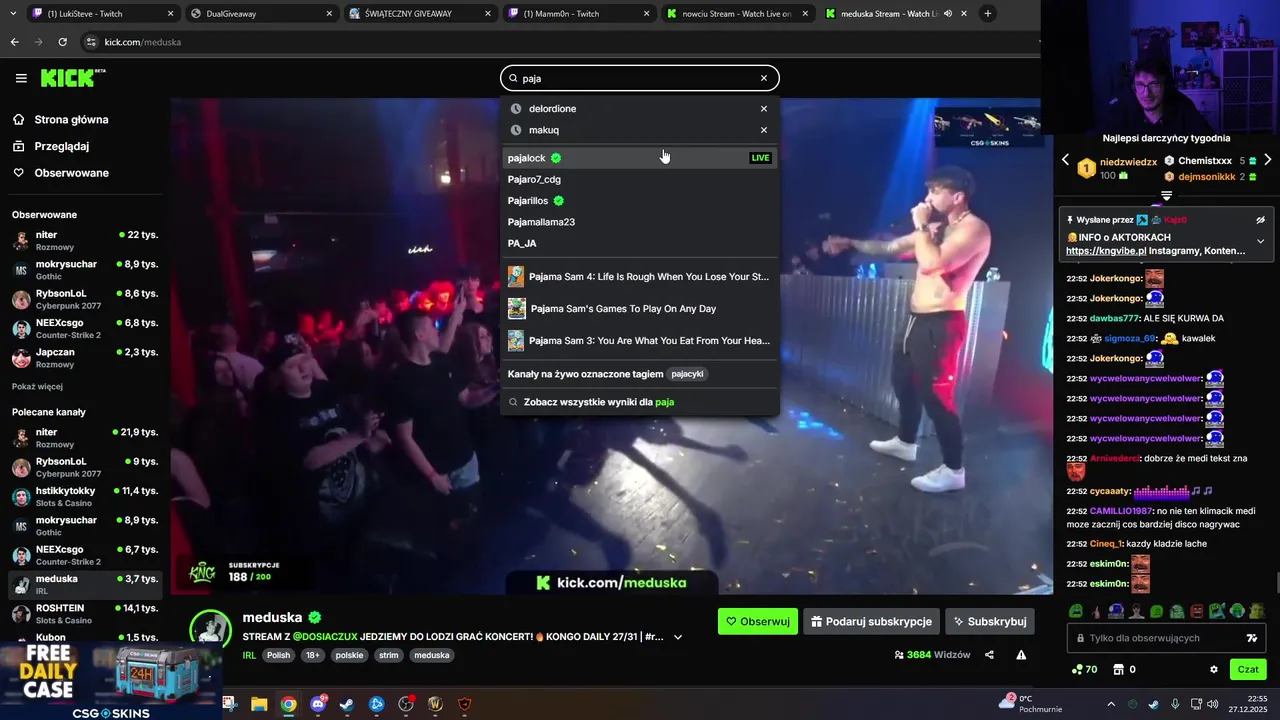Open Pajama Sam's Games To Play category
Viewport: 1280px width, 720px height.
(x=640, y=309)
